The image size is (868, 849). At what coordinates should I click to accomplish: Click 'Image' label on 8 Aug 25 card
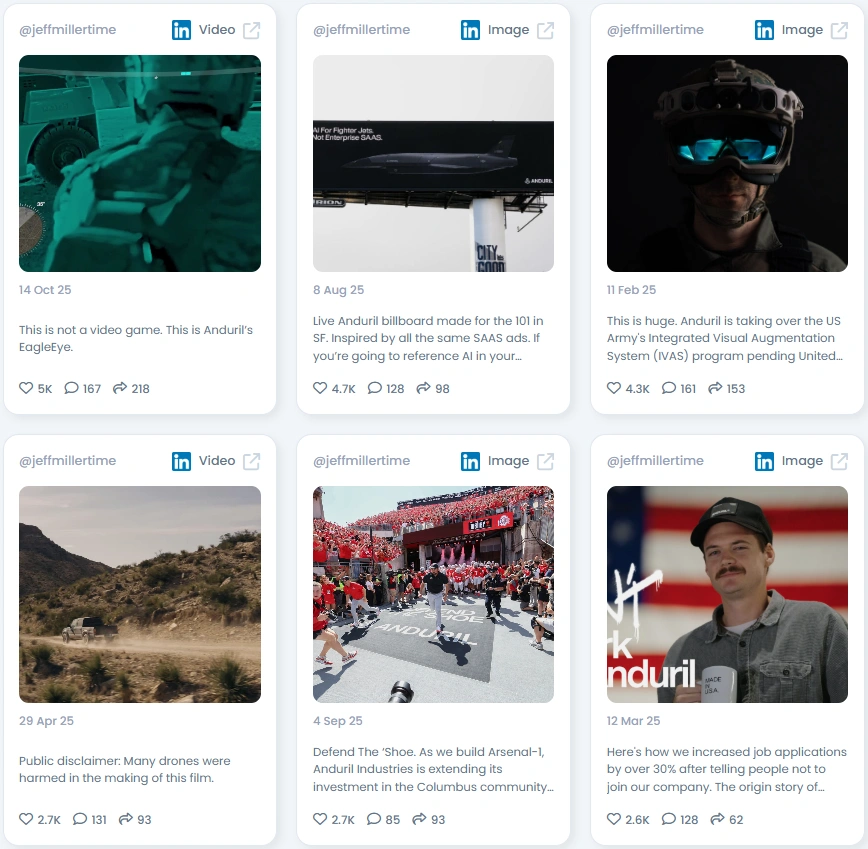[508, 30]
